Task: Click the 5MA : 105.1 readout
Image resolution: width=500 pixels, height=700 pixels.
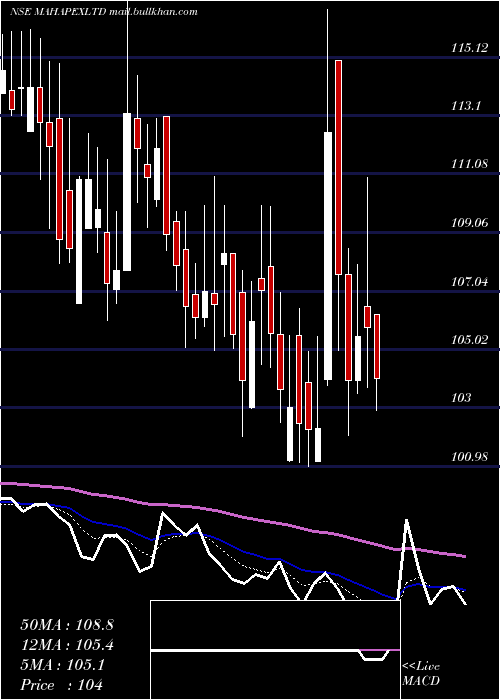Action: pos(62,665)
